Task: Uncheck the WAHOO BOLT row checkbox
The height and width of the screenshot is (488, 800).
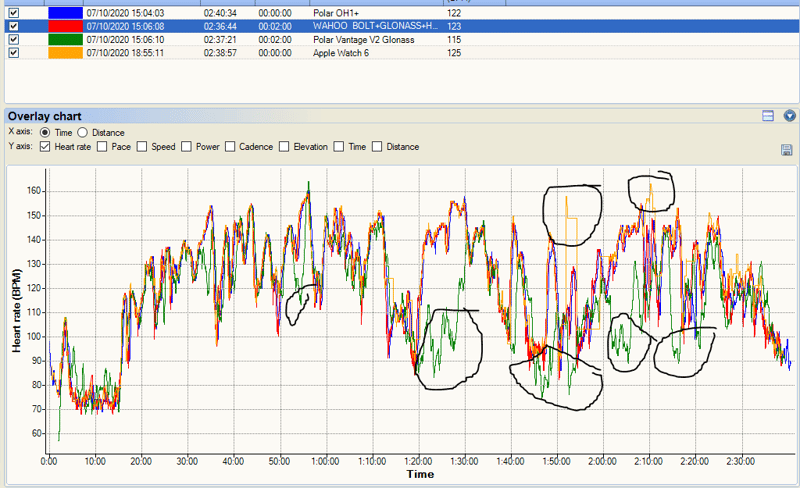Action: pos(14,27)
